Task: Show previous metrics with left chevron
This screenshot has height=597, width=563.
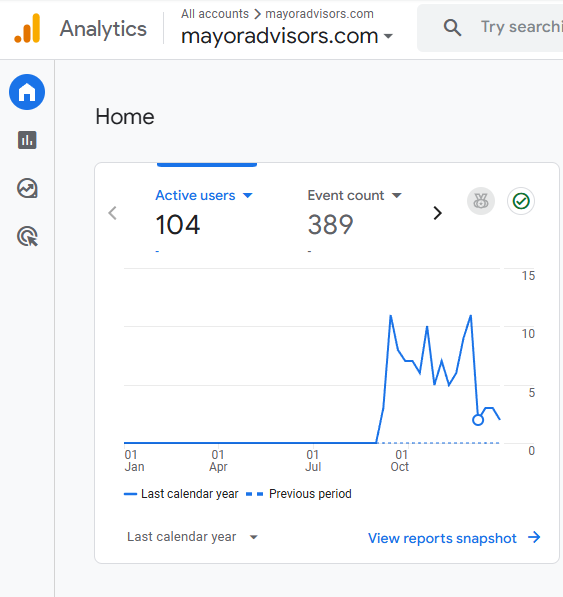Action: (112, 213)
